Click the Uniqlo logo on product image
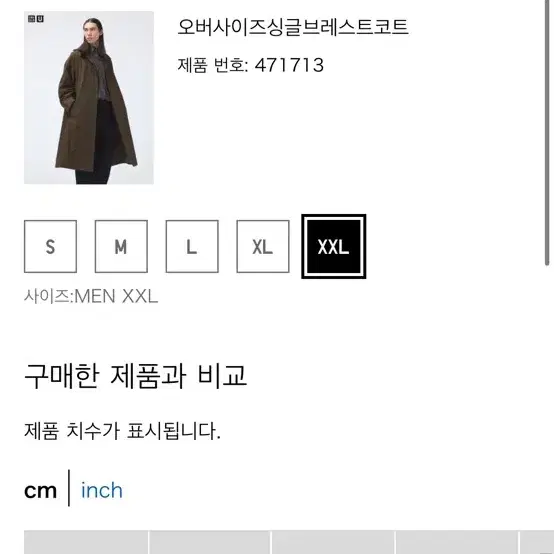 [36, 18]
